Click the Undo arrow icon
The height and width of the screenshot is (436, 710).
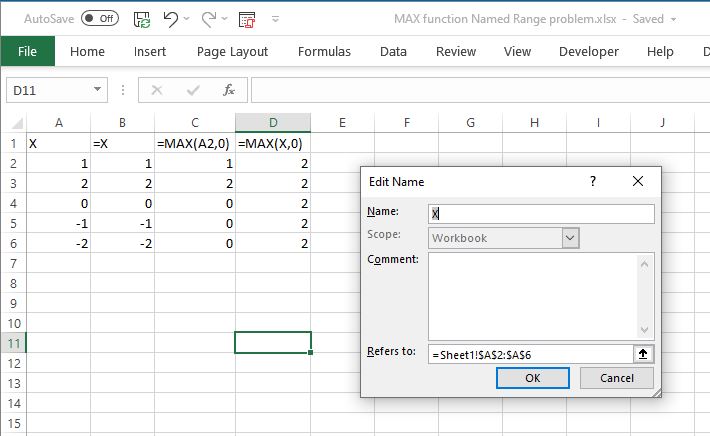click(170, 19)
